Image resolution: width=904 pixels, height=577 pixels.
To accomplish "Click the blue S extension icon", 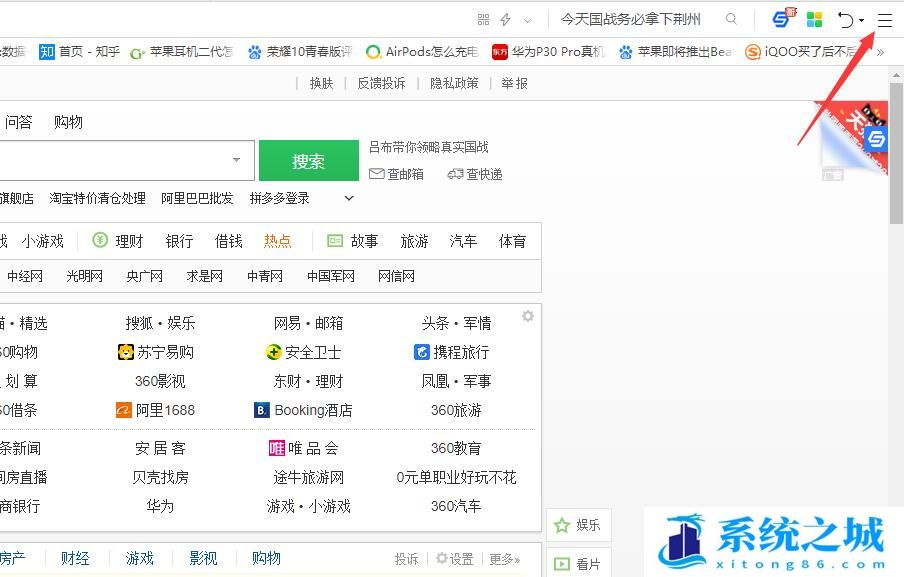I will (x=782, y=19).
